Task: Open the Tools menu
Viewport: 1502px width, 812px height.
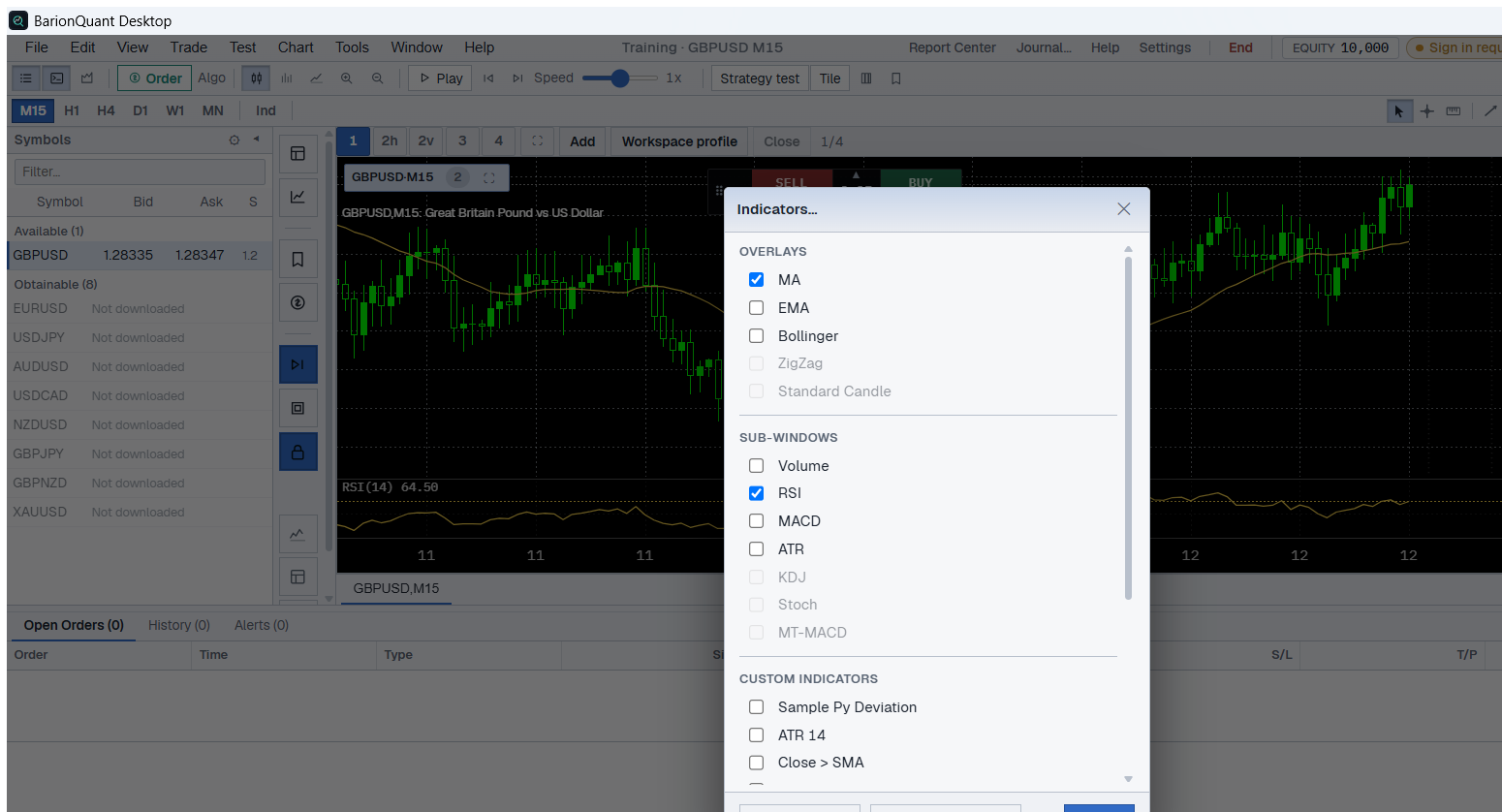Action: point(352,47)
